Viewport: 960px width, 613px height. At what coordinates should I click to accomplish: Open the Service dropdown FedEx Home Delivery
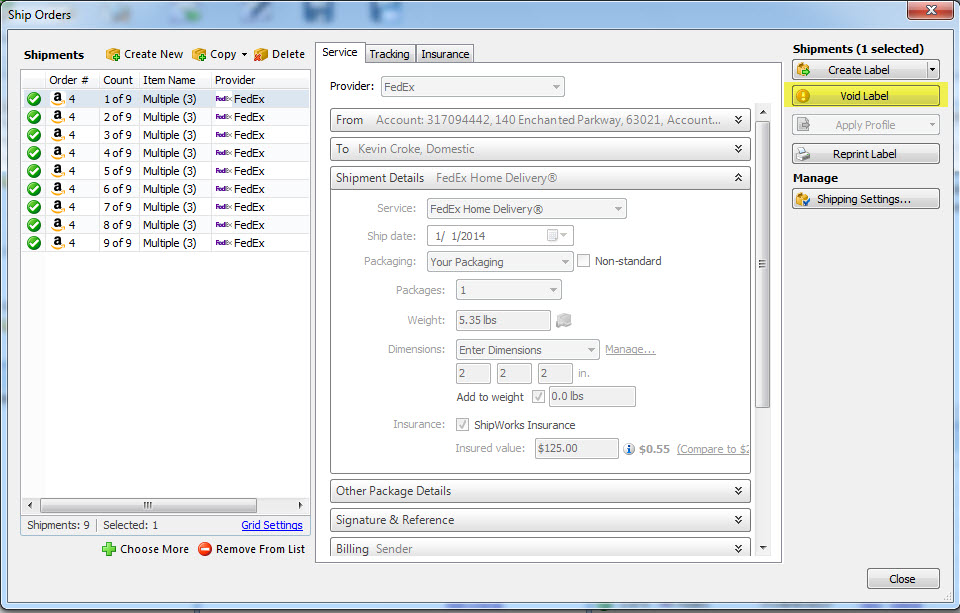pyautogui.click(x=527, y=209)
